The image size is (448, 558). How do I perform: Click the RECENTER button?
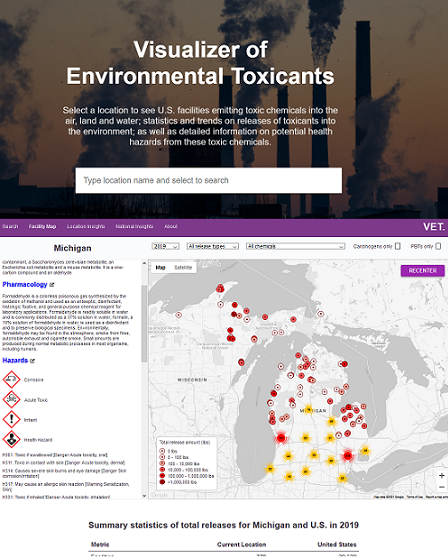pos(423,271)
